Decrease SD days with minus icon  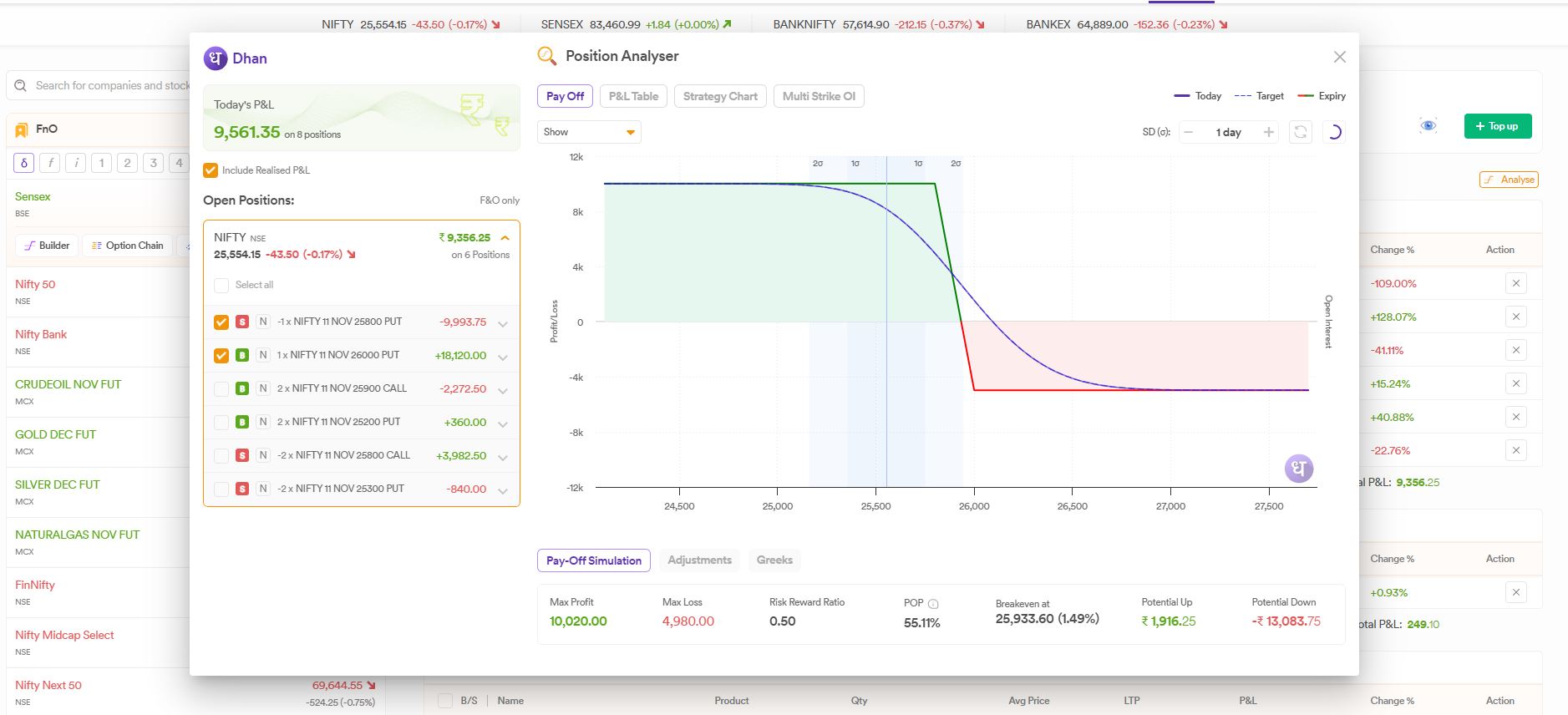pyautogui.click(x=1189, y=132)
